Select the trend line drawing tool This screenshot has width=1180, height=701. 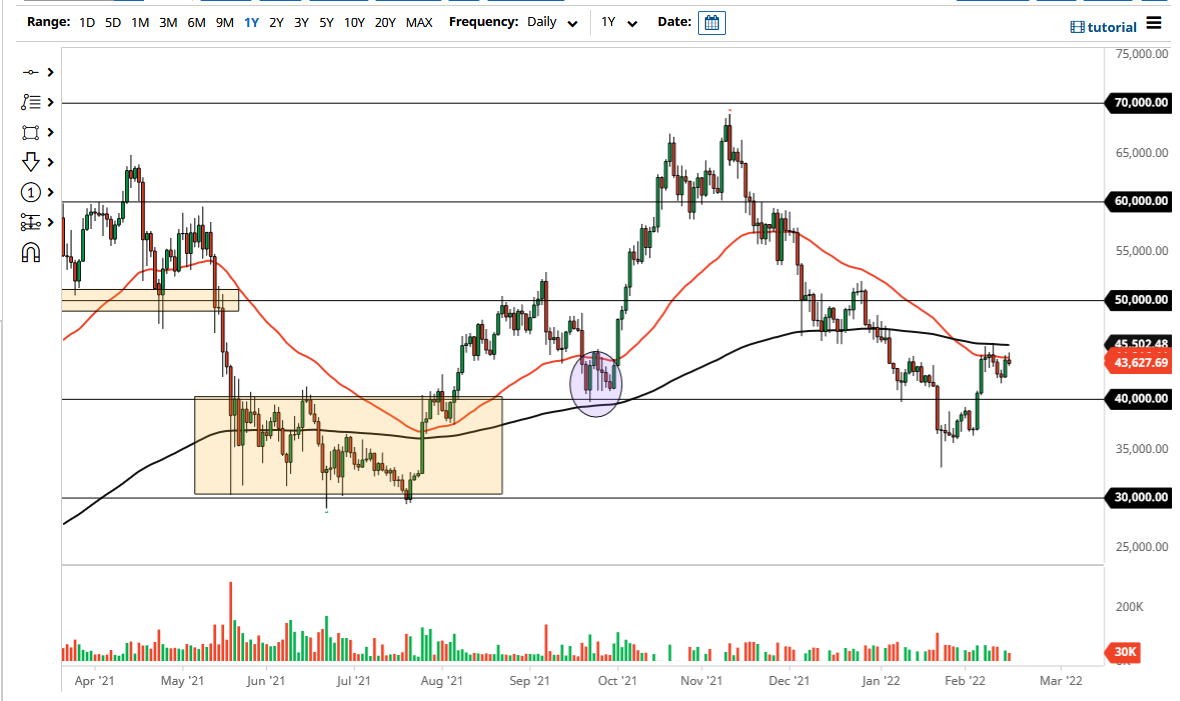pyautogui.click(x=29, y=72)
